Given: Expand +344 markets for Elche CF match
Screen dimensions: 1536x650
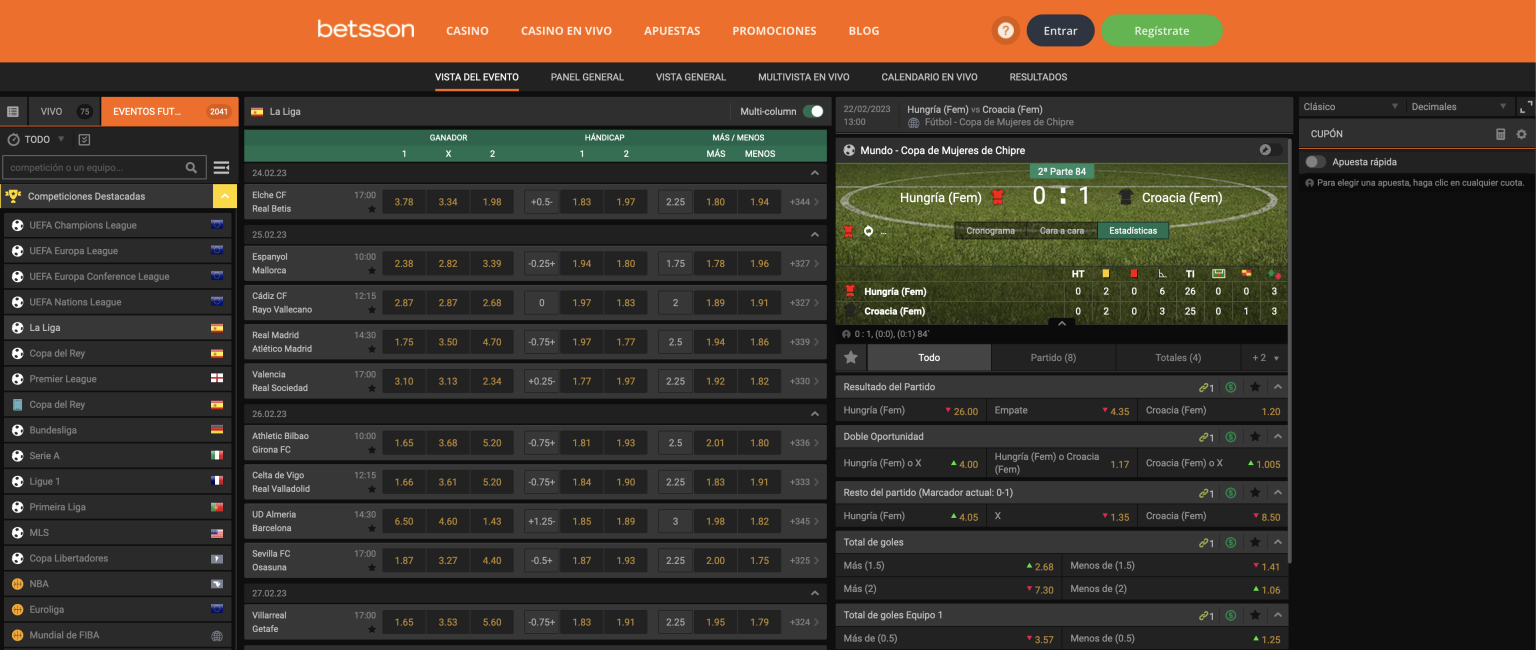Looking at the screenshot, I should tap(805, 202).
